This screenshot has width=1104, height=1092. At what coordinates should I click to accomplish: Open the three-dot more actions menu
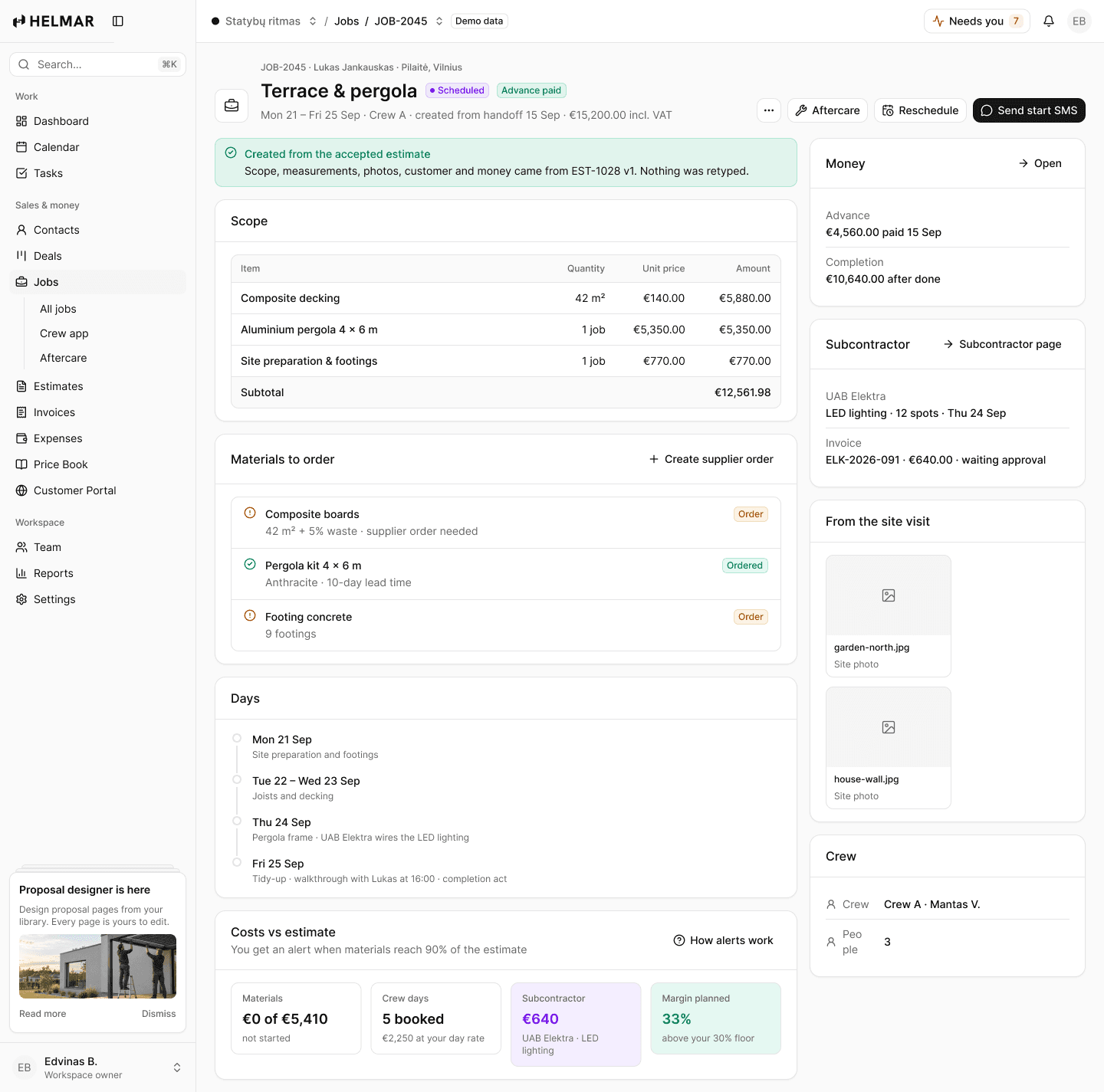tap(769, 110)
